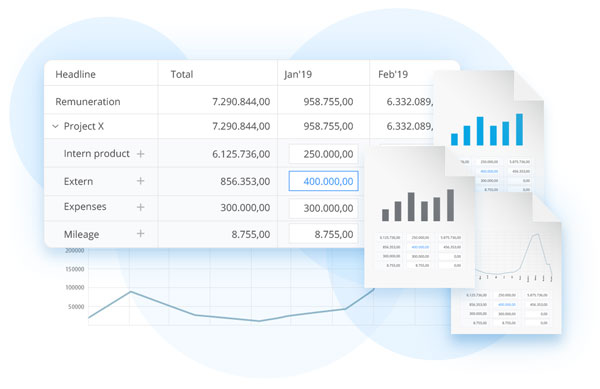Click Project X Jan'19 value 958.755,00
Image resolution: width=600 pixels, height=389 pixels.
[328, 126]
